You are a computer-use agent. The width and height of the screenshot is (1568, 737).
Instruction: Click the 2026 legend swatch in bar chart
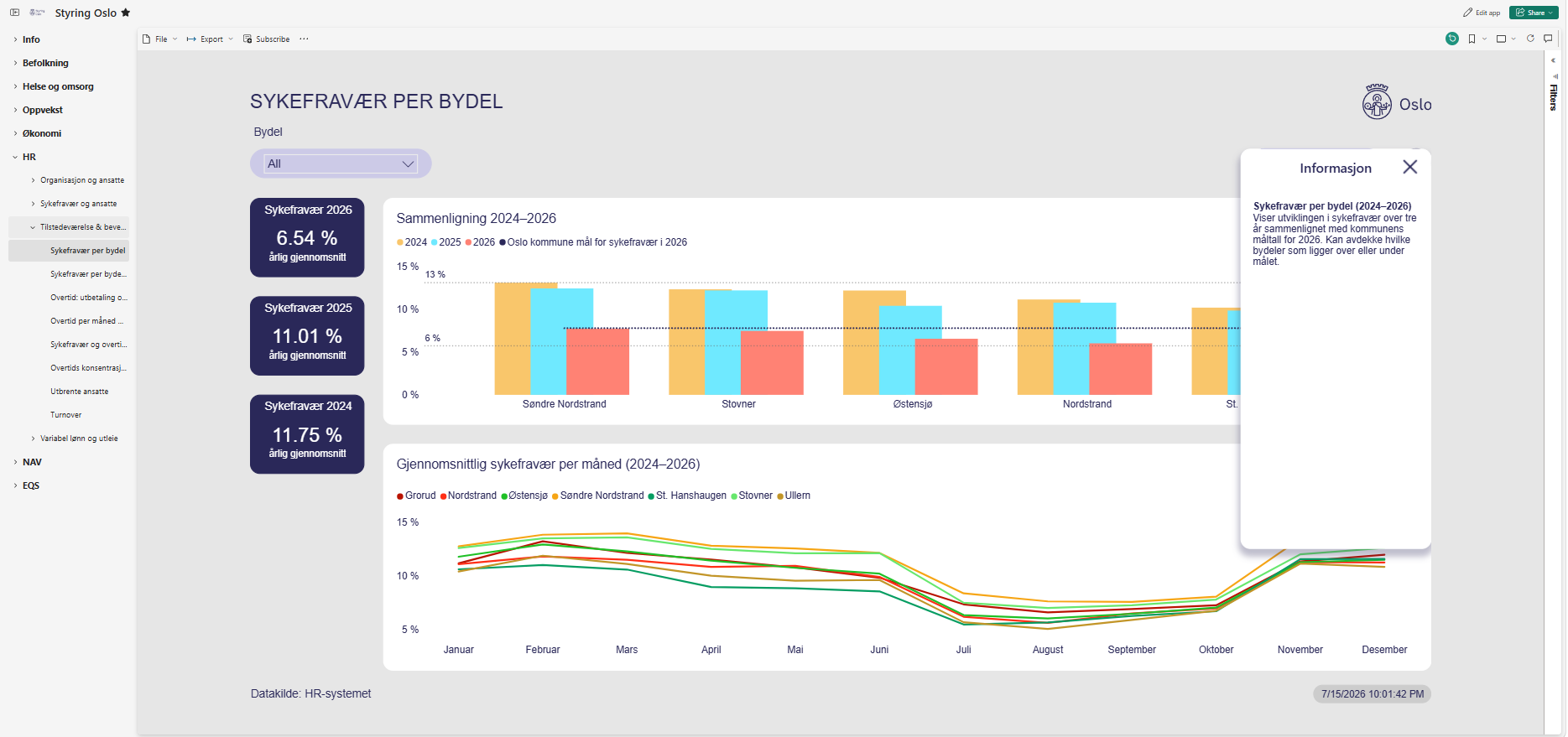[468, 242]
